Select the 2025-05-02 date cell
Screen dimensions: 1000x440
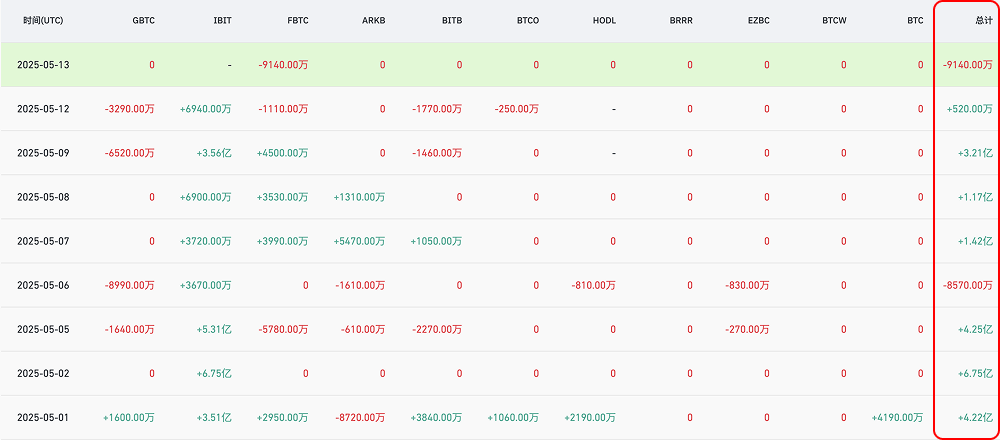[43, 374]
